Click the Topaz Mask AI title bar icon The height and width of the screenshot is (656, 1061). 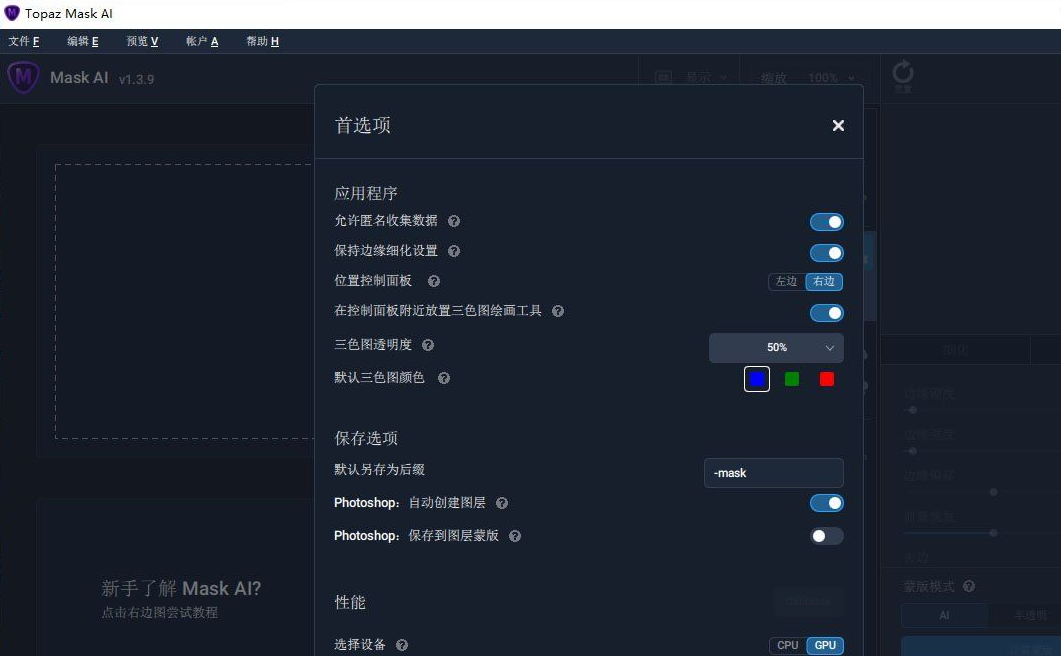pyautogui.click(x=12, y=13)
